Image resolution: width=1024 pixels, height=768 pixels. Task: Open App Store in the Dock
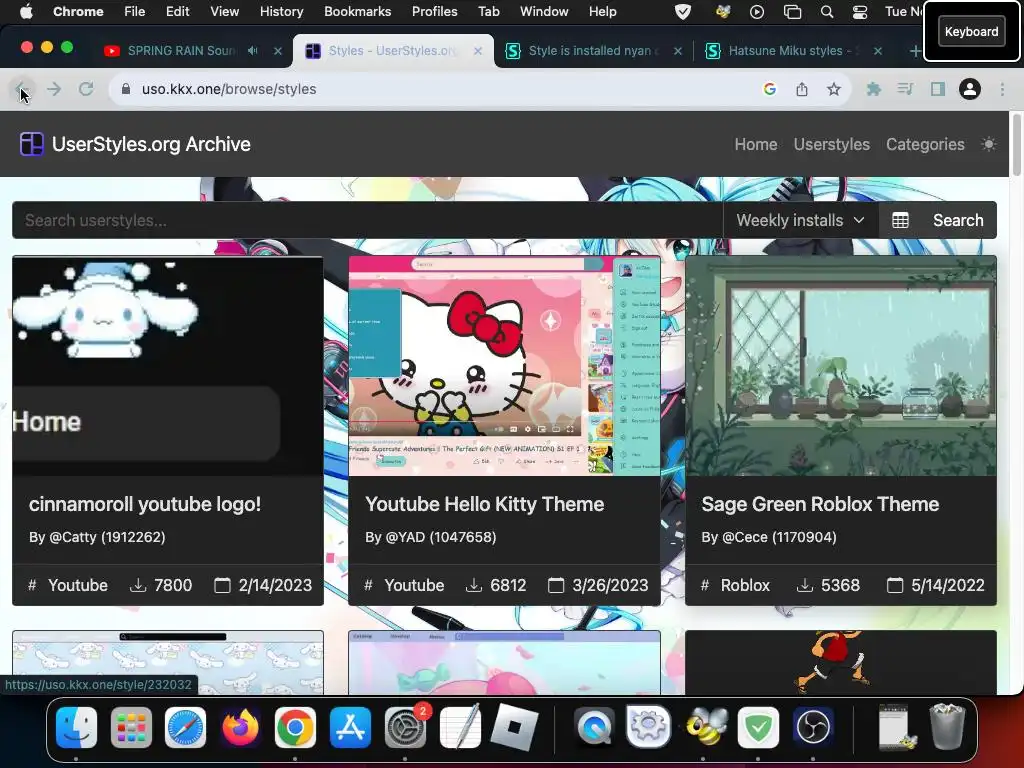point(351,728)
